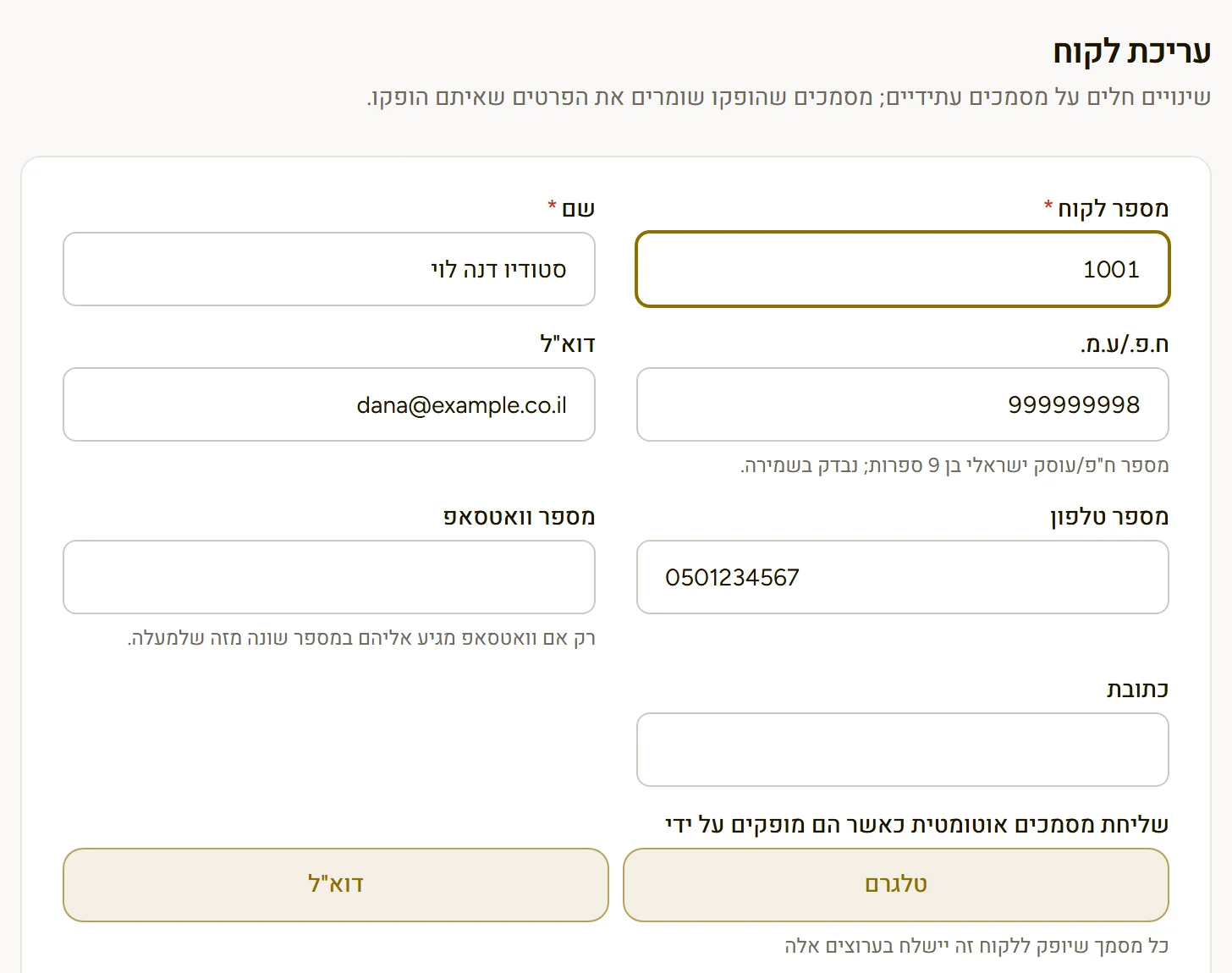1232x973 pixels.
Task: Toggle the דוא"ל auto-send channel button
Action: pos(336,885)
